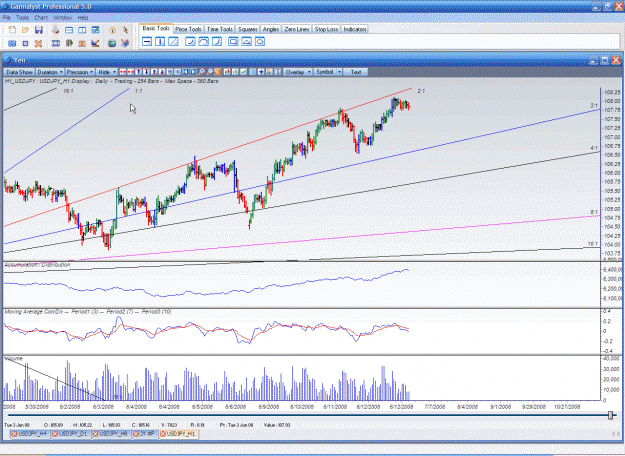Click the Save floppy disk icon
This screenshot has width=625, height=456.
39,30
